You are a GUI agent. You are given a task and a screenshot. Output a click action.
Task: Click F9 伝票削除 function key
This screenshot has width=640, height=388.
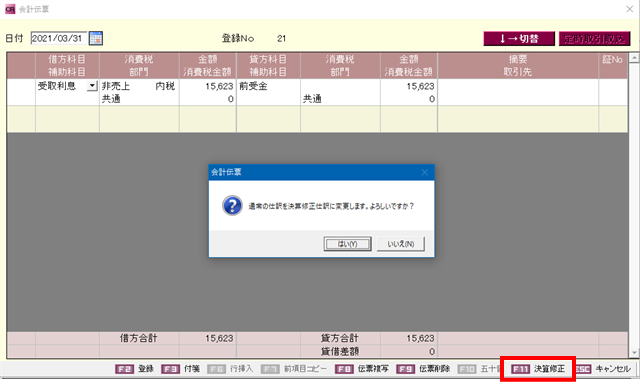pyautogui.click(x=423, y=369)
